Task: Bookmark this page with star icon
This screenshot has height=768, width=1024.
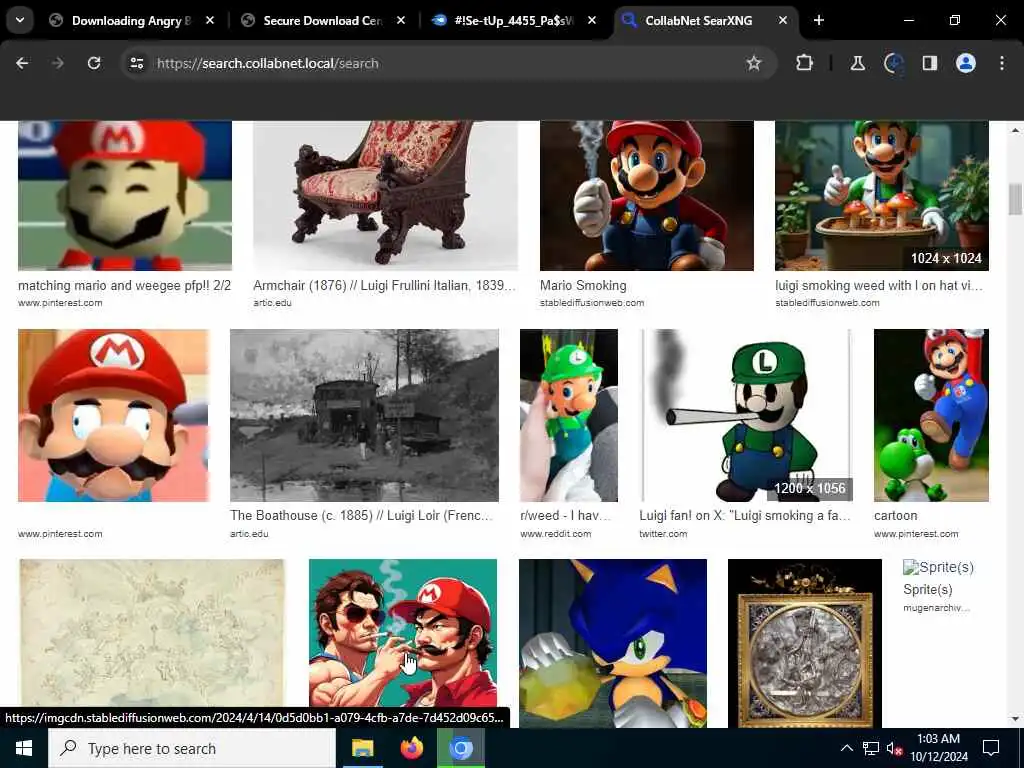Action: point(754,63)
